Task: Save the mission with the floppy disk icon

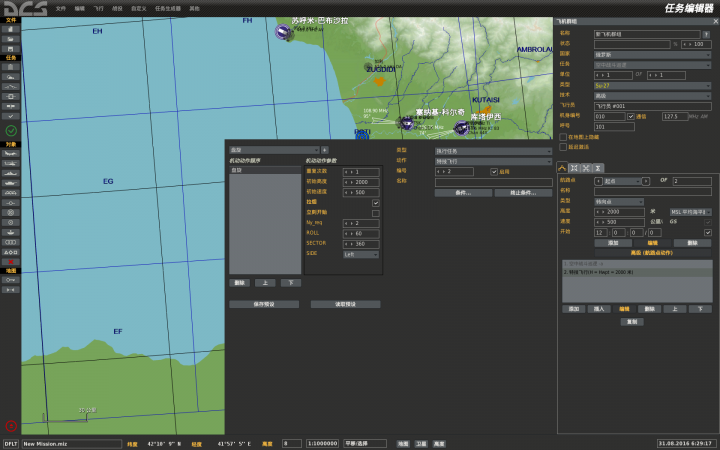Action: coord(11,49)
